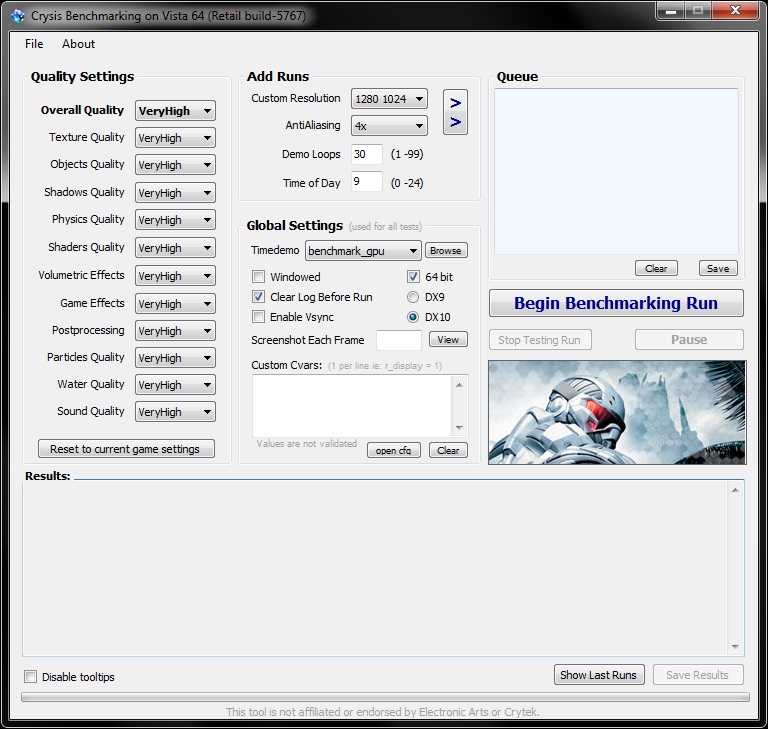Viewport: 768px width, 729px height.
Task: Click Begin Benchmarking Run
Action: click(616, 303)
